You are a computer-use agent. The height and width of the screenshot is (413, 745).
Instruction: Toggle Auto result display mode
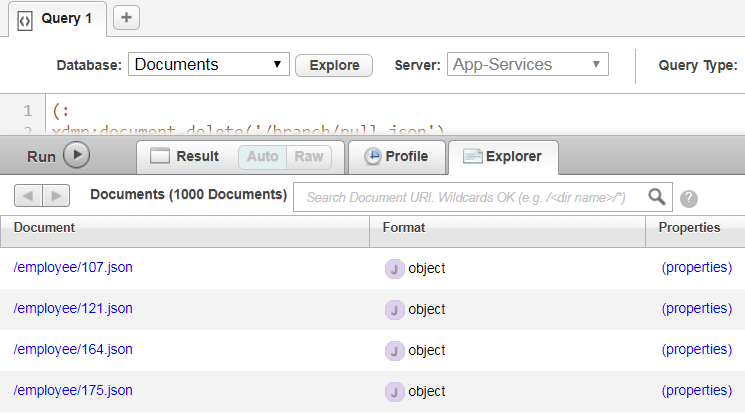coord(262,157)
